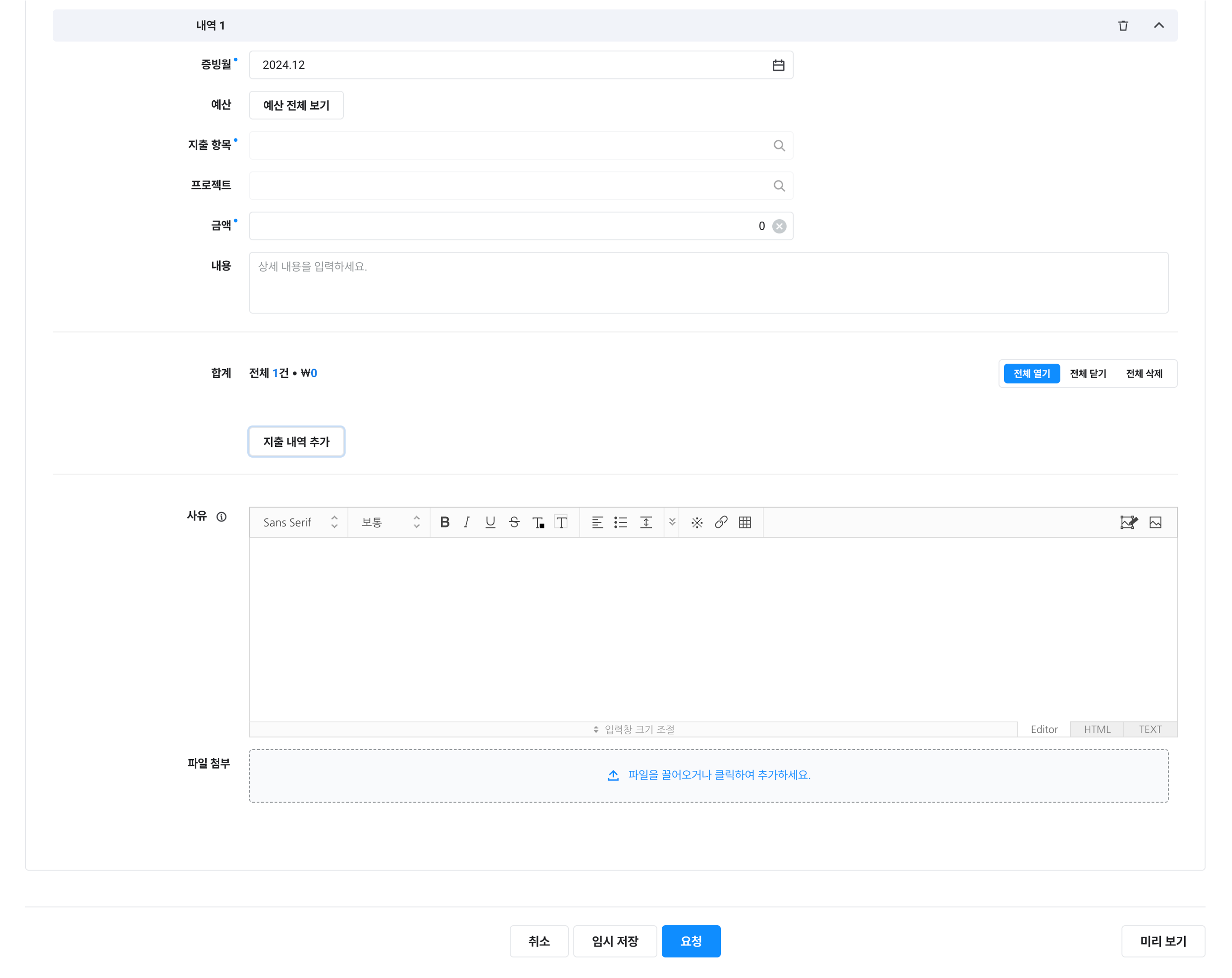Collapse the 내역 1 section
The width and height of the screenshot is (1232, 978).
1158,26
